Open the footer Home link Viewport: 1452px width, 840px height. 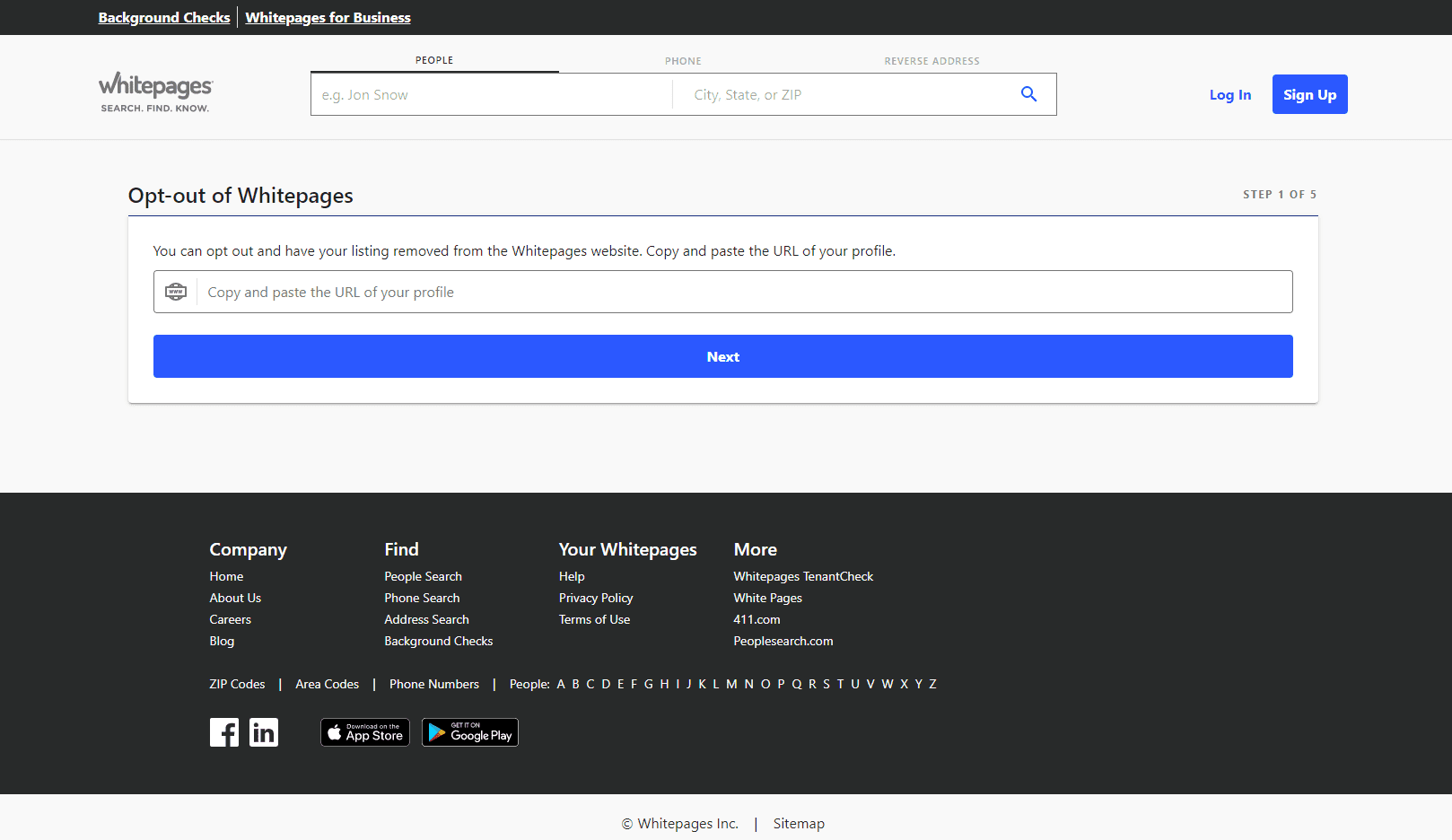[226, 576]
